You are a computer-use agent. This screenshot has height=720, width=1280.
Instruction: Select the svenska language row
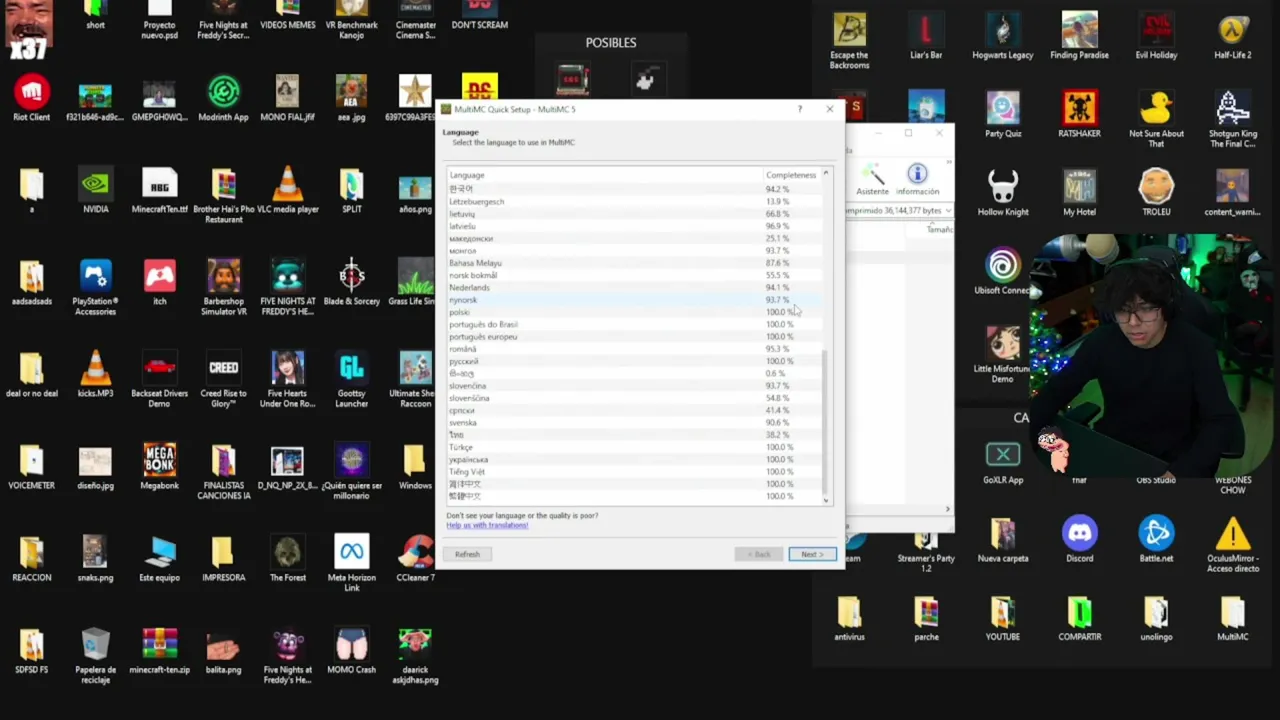coord(633,422)
